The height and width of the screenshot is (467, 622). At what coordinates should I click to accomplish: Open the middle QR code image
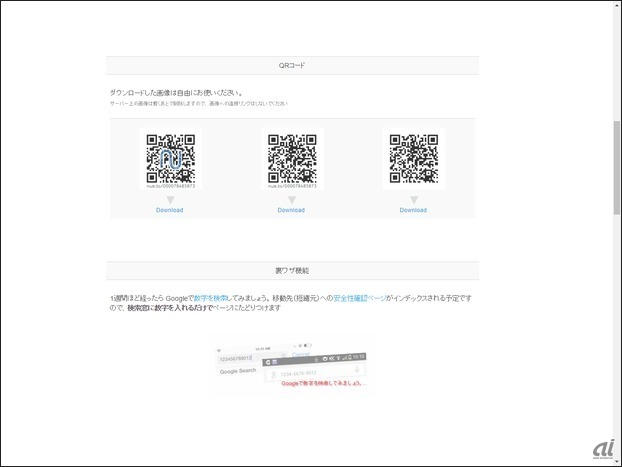292,159
